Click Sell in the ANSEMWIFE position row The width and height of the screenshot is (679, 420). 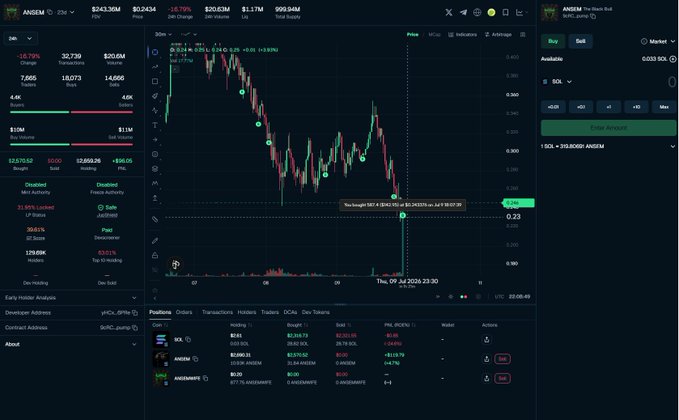click(502, 378)
